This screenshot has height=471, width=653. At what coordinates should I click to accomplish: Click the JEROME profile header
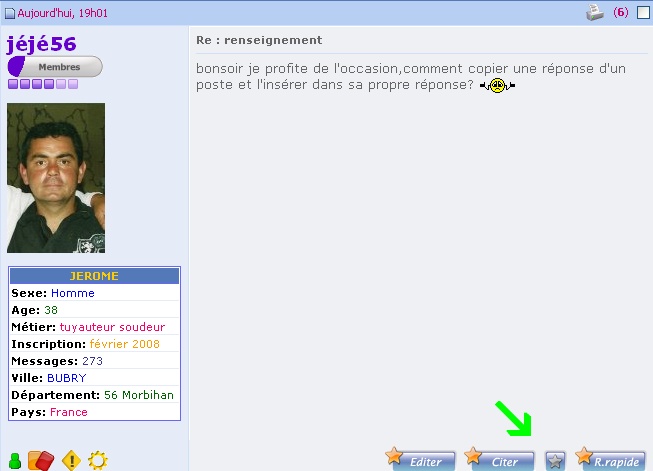pyautogui.click(x=94, y=276)
